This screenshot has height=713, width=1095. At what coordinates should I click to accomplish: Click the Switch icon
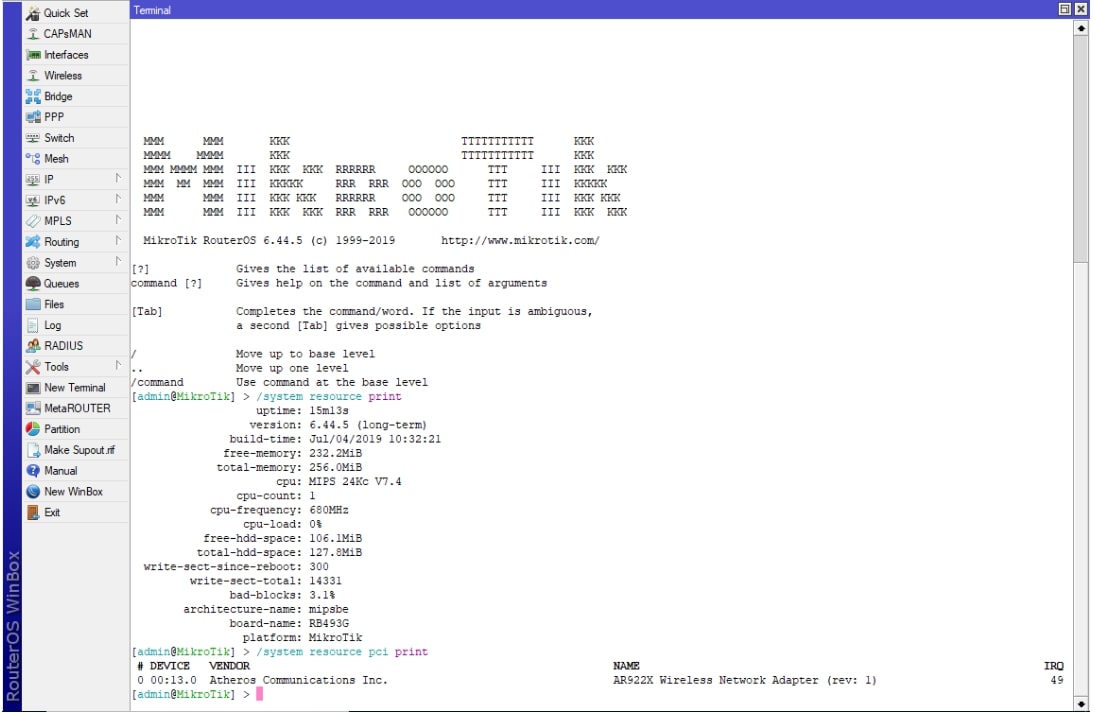tap(33, 138)
